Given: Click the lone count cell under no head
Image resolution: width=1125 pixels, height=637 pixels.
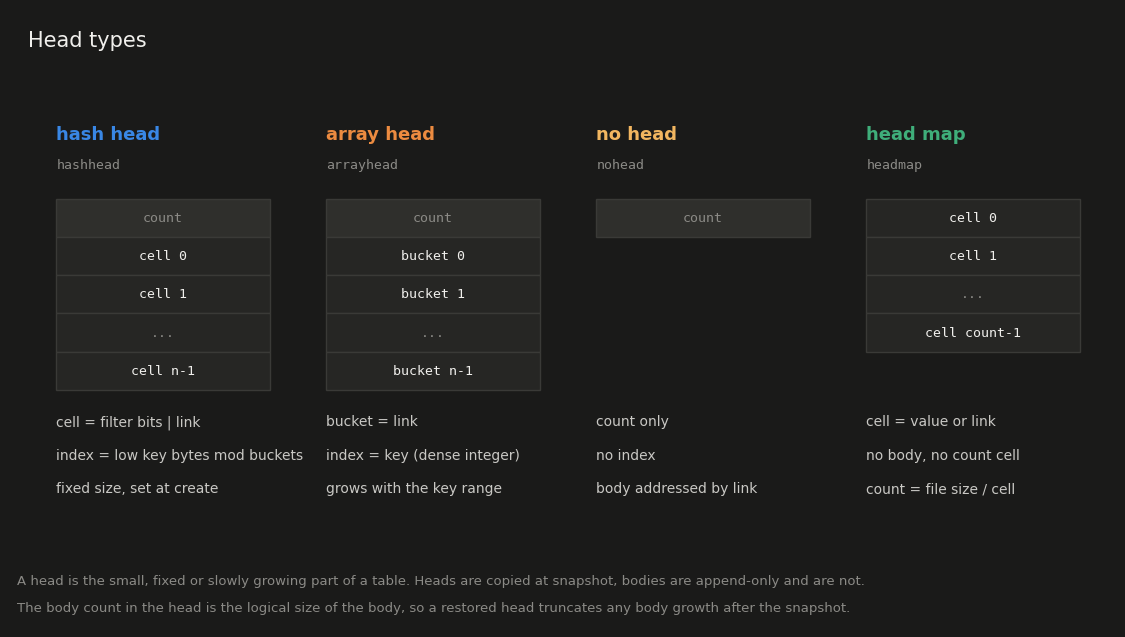Looking at the screenshot, I should tap(703, 218).
